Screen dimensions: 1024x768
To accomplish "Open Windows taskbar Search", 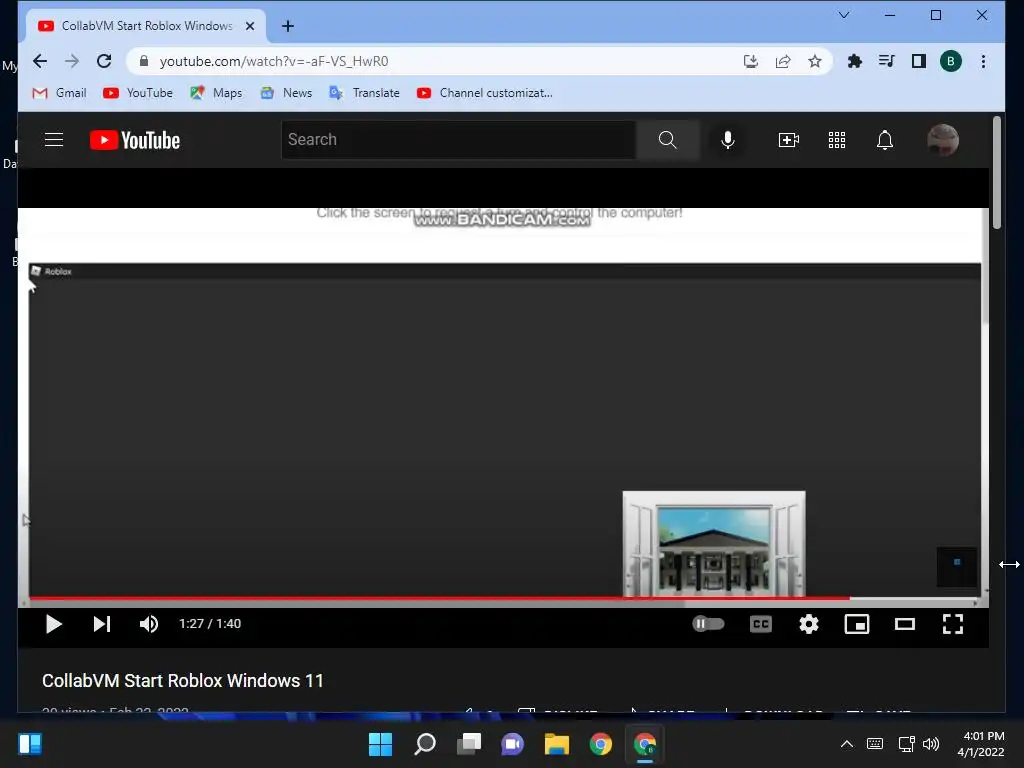I will (x=424, y=744).
